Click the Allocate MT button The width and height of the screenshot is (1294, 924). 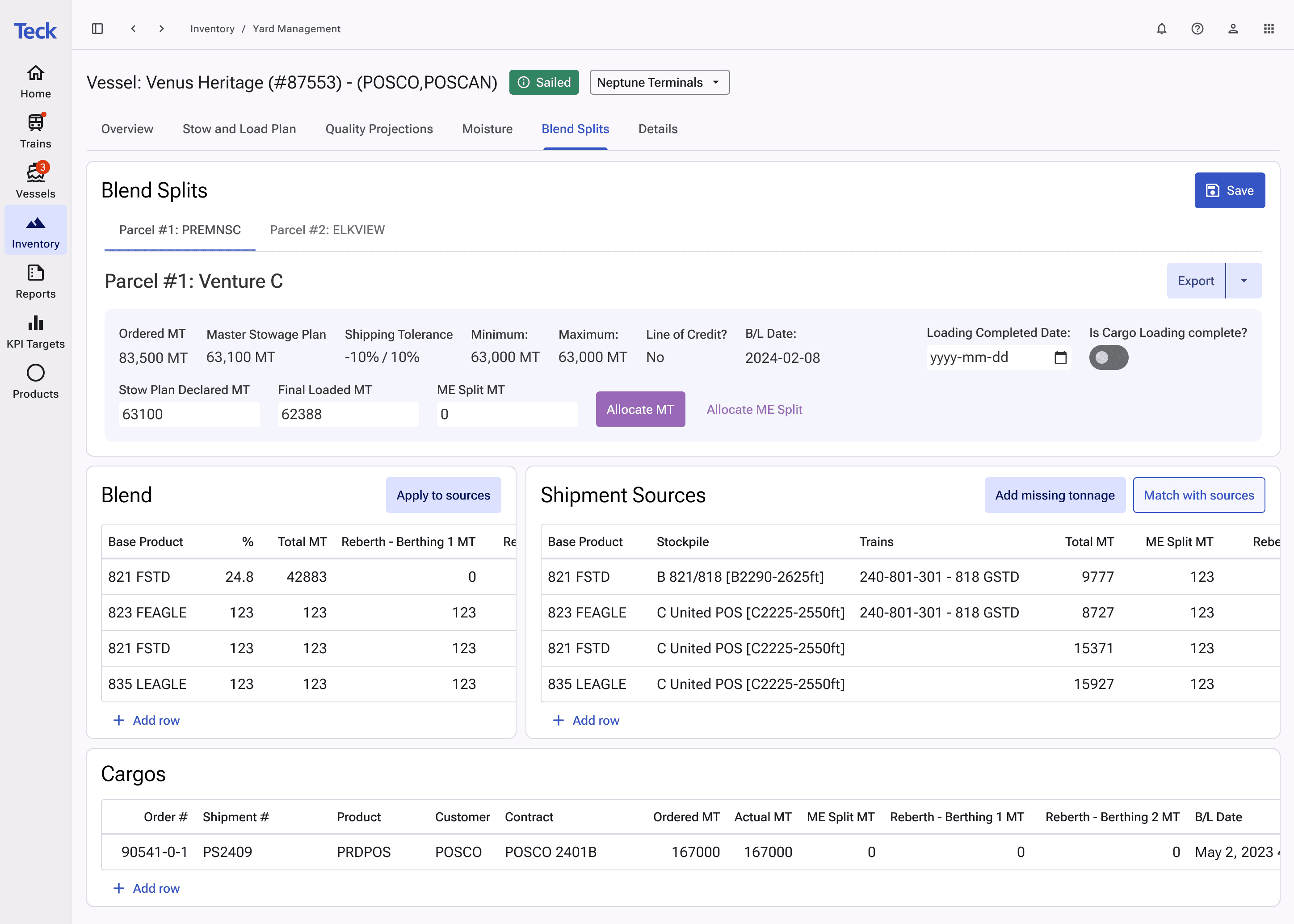640,409
